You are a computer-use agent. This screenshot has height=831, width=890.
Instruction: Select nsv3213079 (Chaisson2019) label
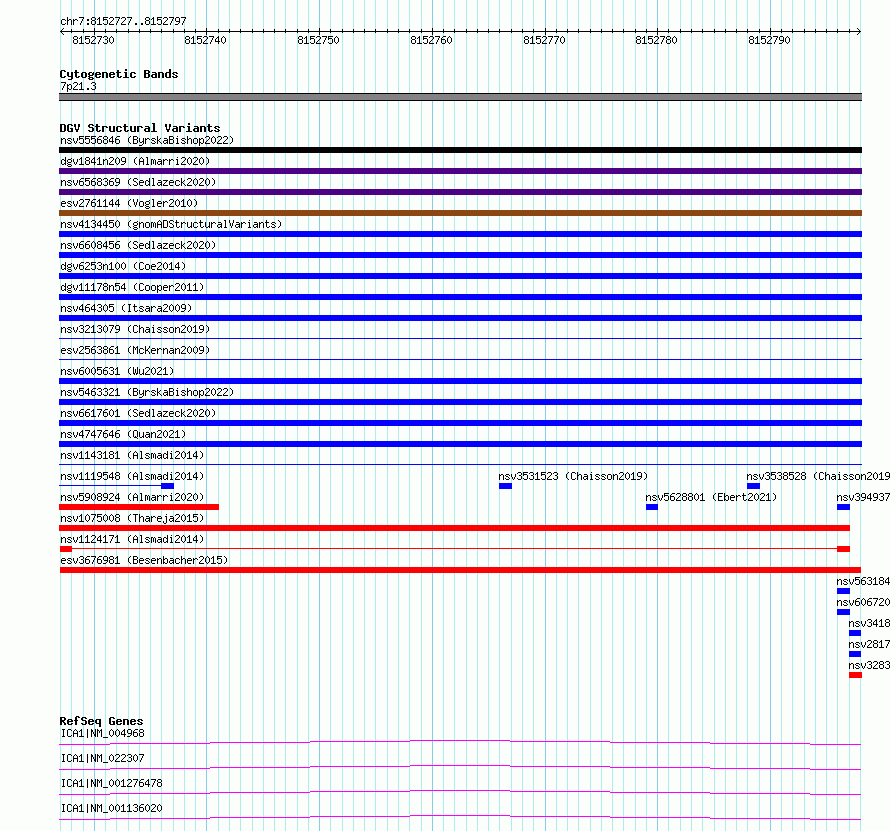(135, 329)
